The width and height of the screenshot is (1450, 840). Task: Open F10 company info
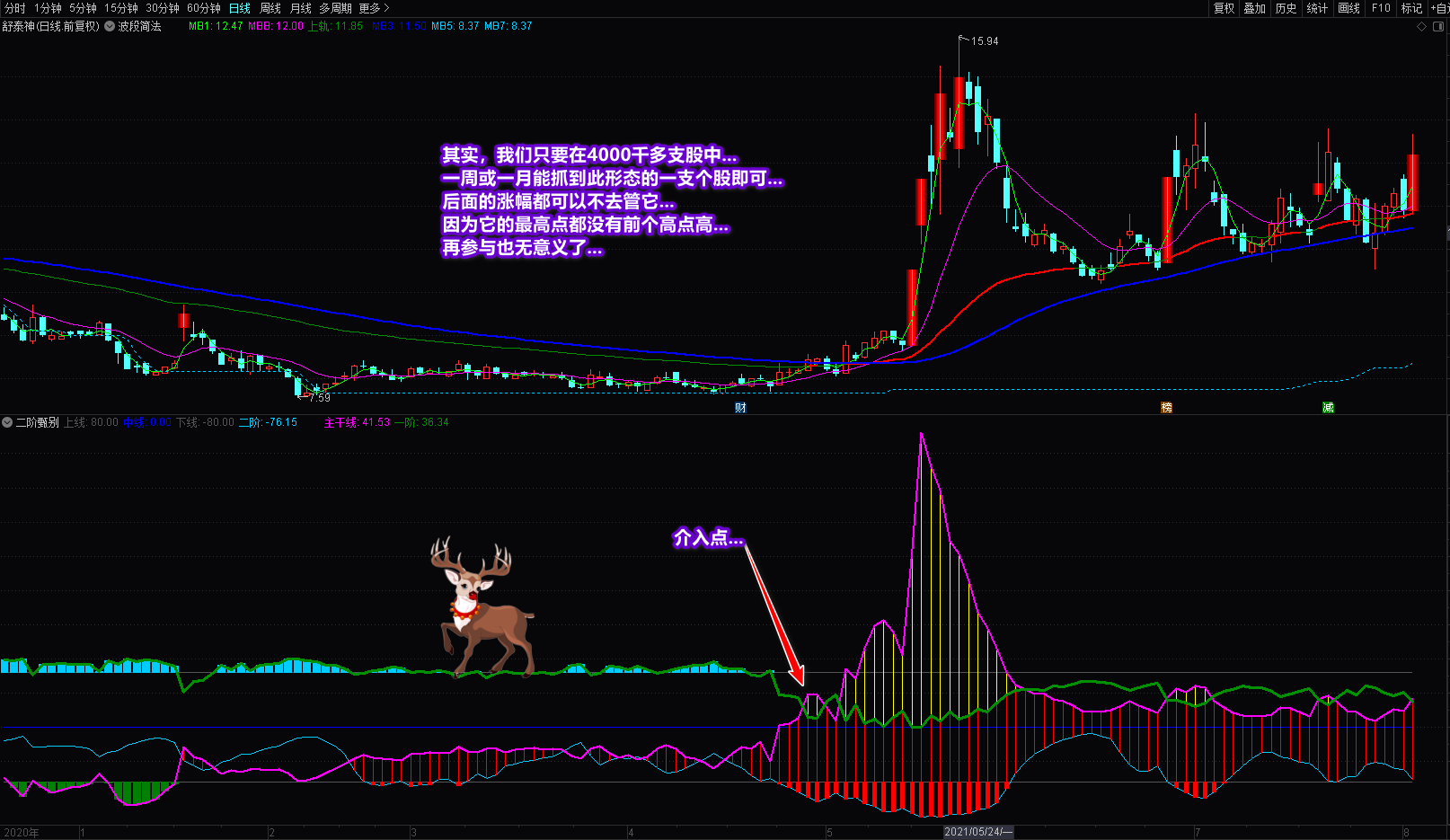[x=1381, y=8]
